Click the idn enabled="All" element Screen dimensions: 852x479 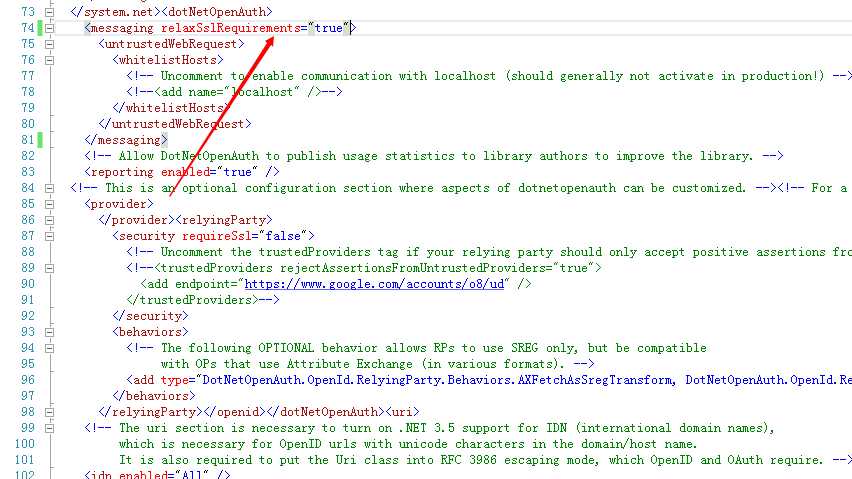coord(158,475)
